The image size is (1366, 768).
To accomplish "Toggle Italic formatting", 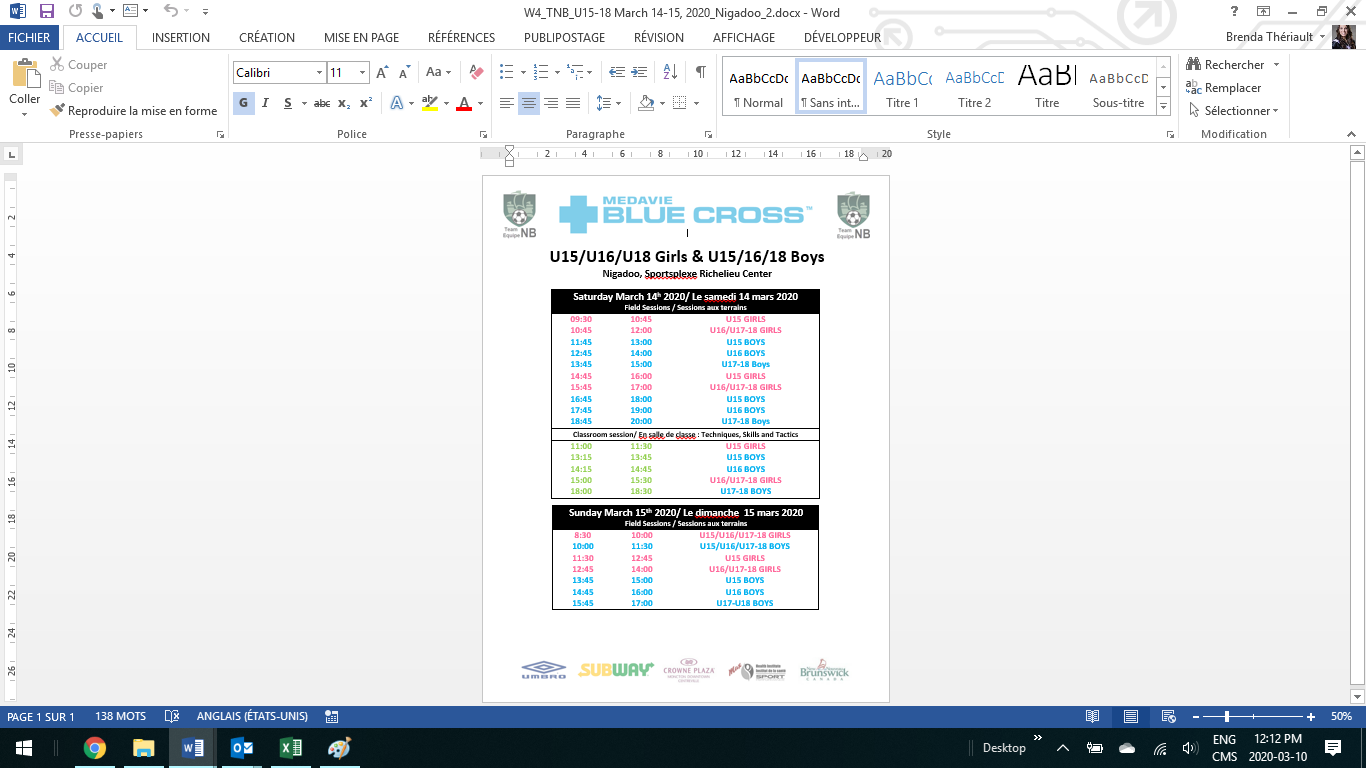I will pyautogui.click(x=265, y=103).
